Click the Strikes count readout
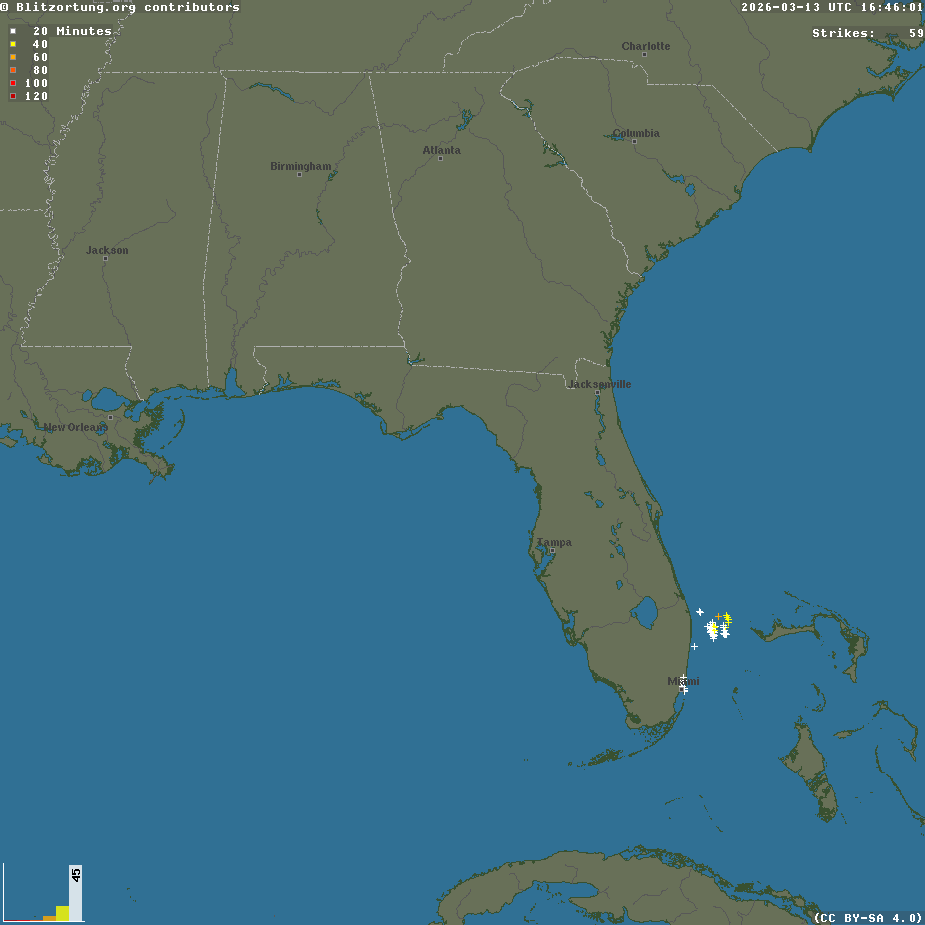The height and width of the screenshot is (925, 925). click(867, 33)
